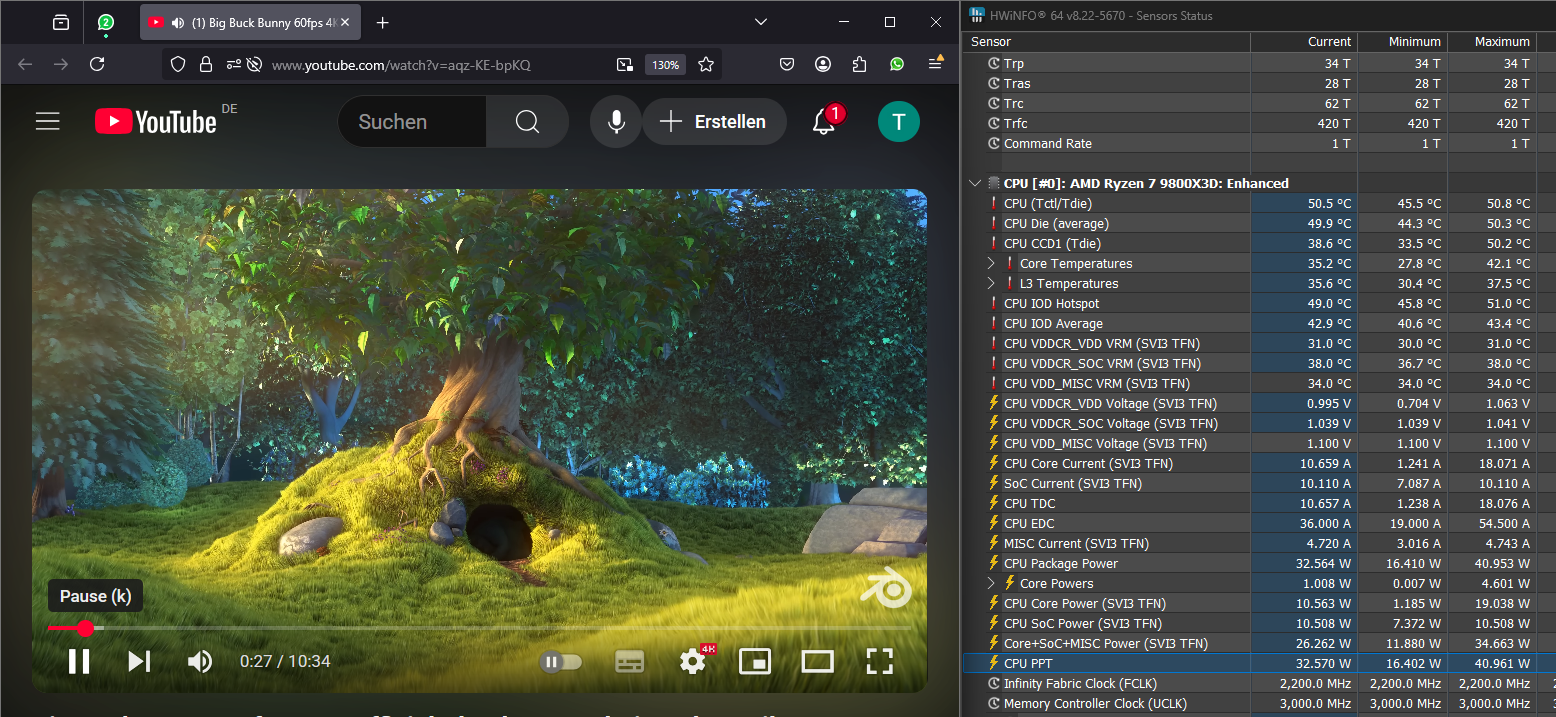Open the blocked autoplay permission icon

pos(254,64)
